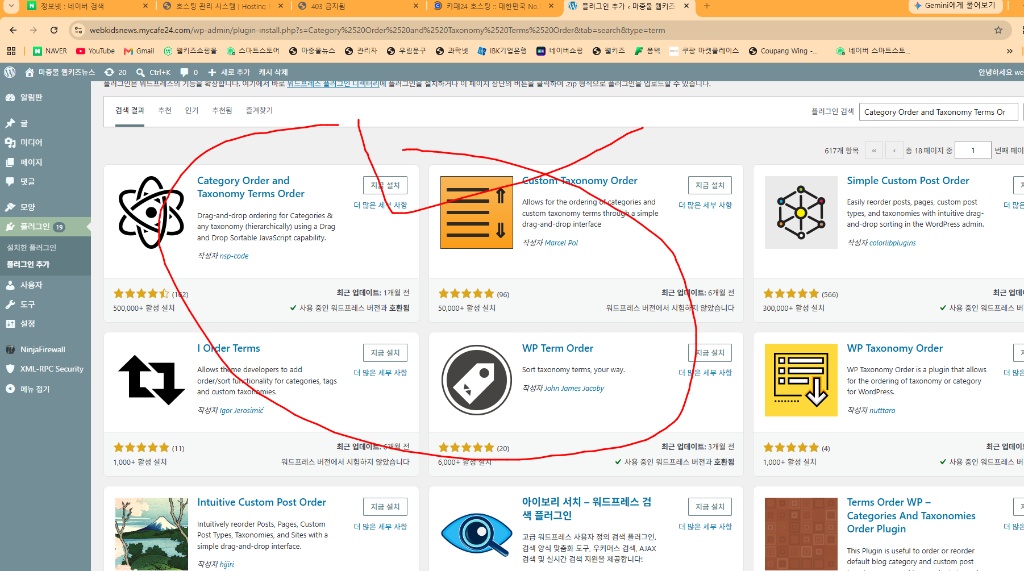View more details for WP Term Order

705,372
